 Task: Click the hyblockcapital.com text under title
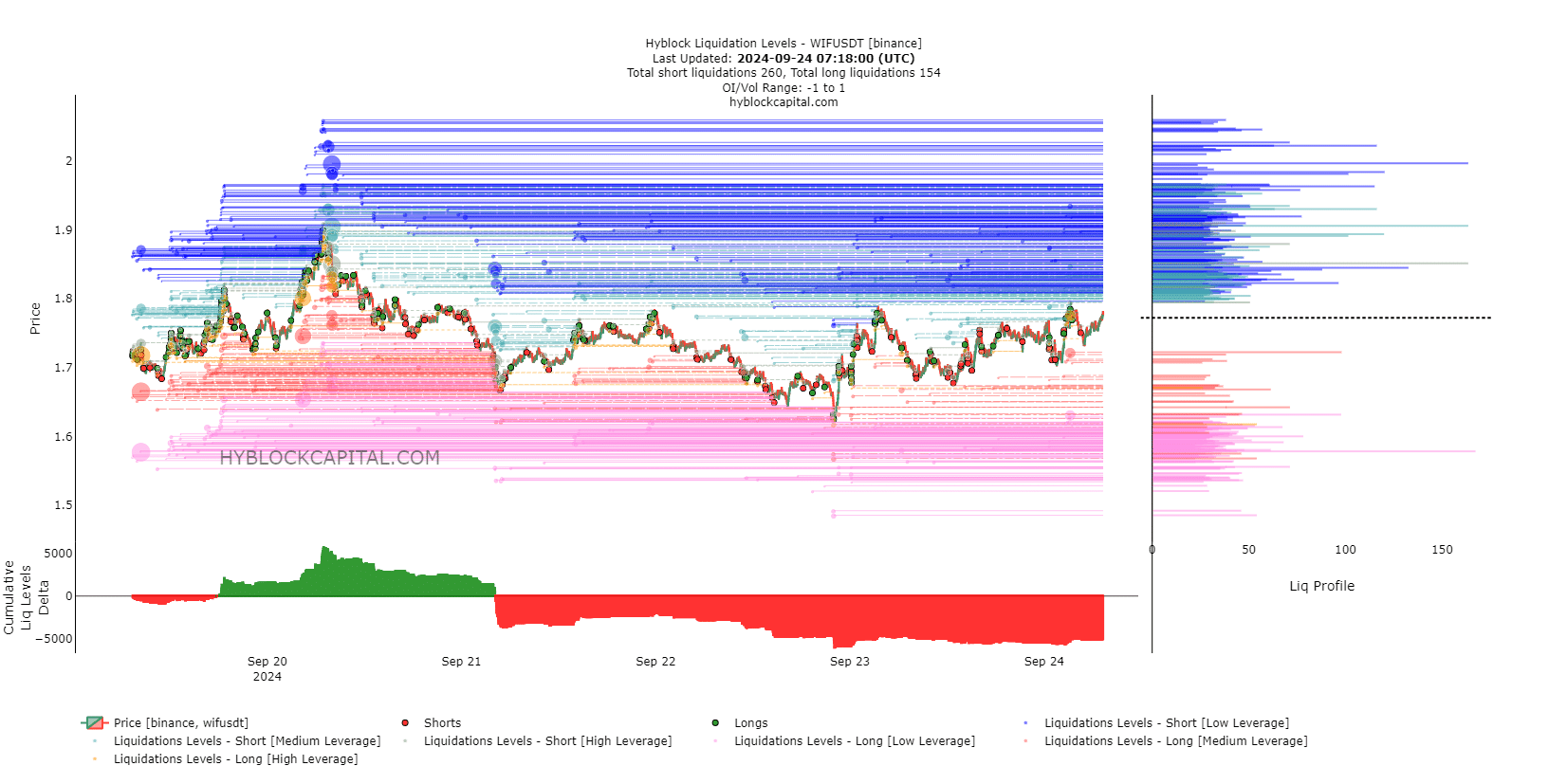[x=783, y=102]
